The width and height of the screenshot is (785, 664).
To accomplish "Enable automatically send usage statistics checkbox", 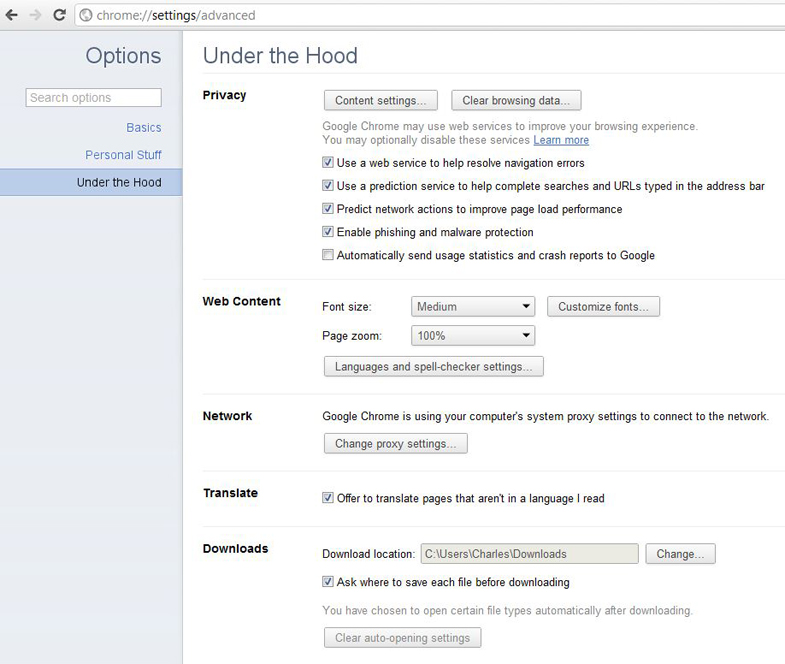I will [327, 254].
